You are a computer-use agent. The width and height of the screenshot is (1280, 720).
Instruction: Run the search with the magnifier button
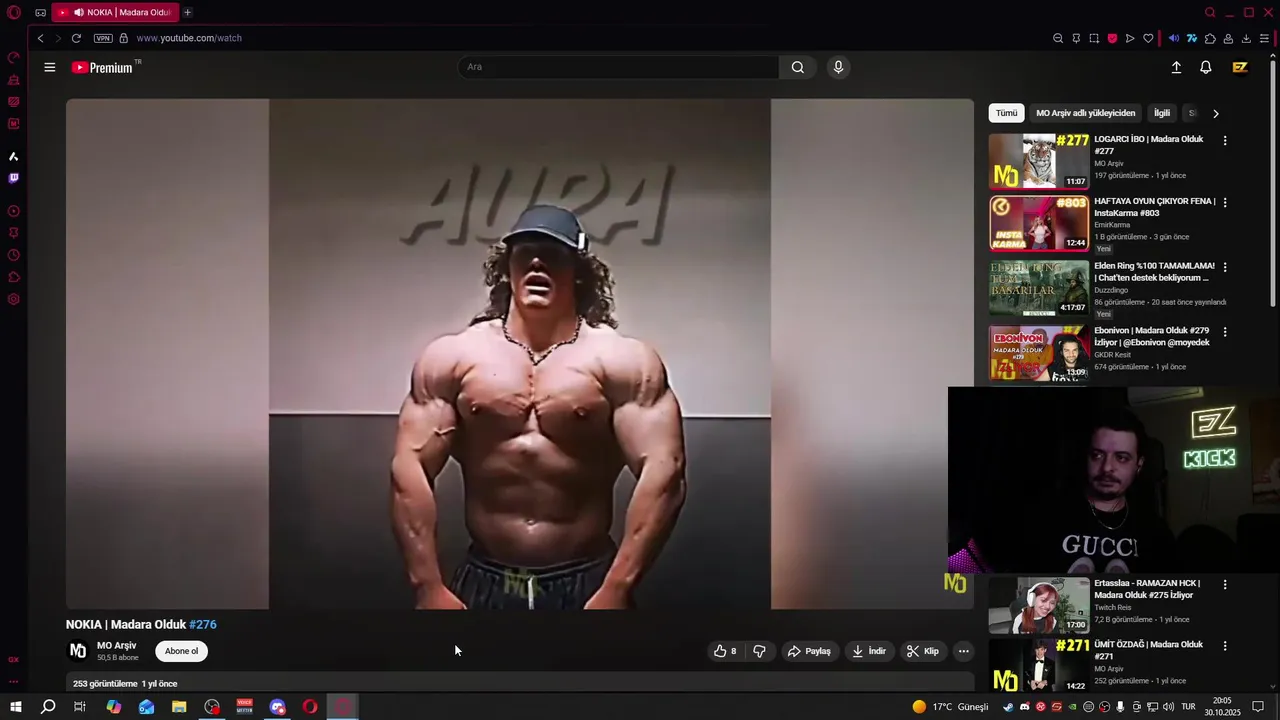797,67
